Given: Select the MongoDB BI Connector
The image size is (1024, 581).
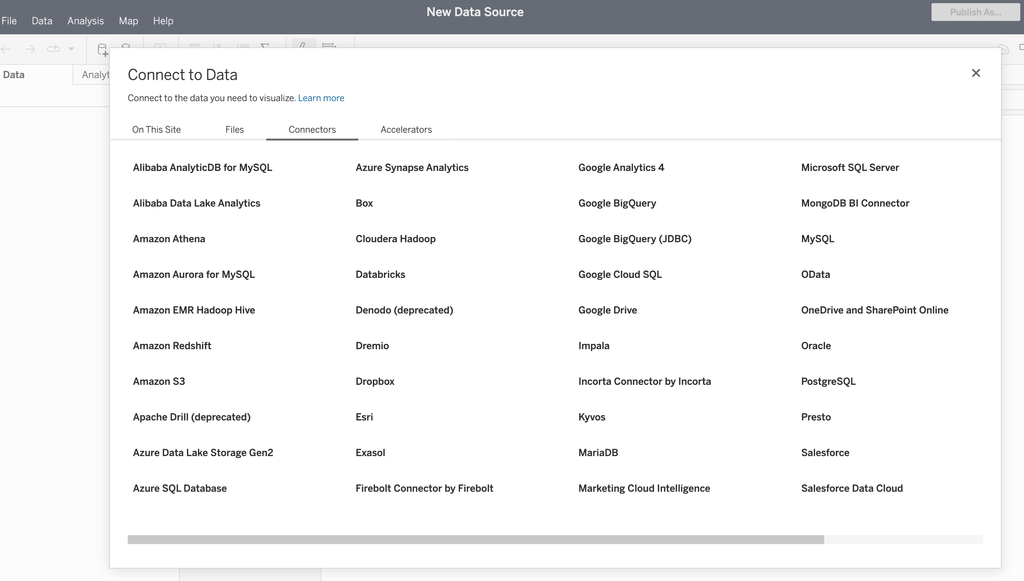Looking at the screenshot, I should click(x=855, y=203).
